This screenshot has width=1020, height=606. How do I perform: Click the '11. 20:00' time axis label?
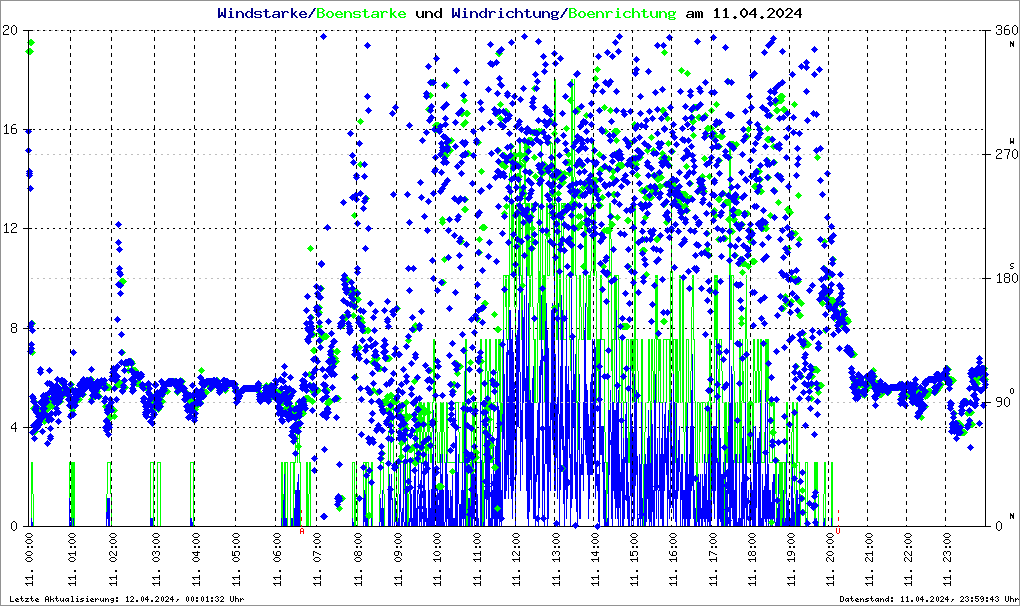[830, 560]
